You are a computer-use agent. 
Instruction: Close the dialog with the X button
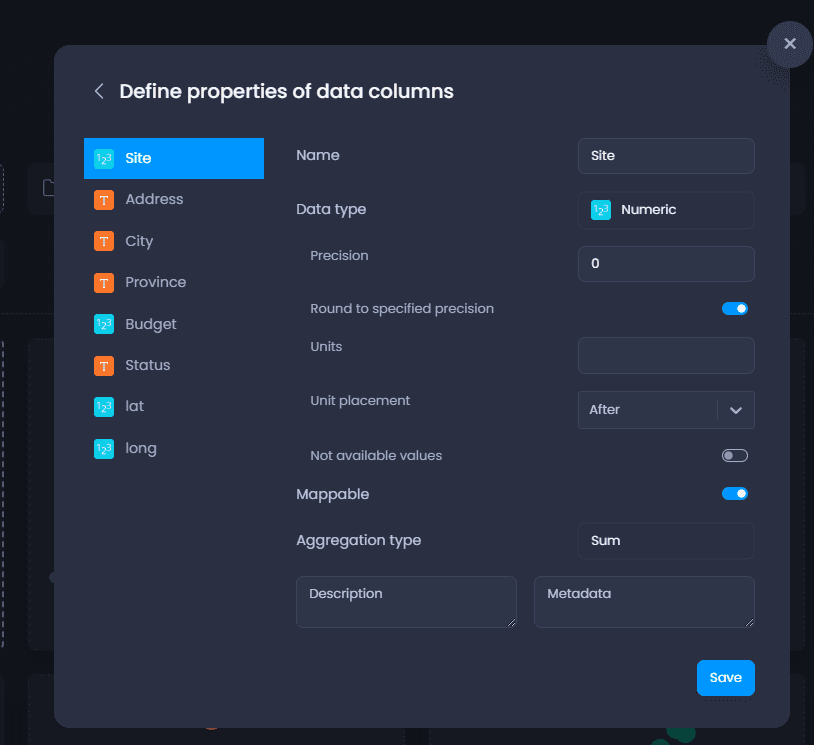[x=790, y=44]
